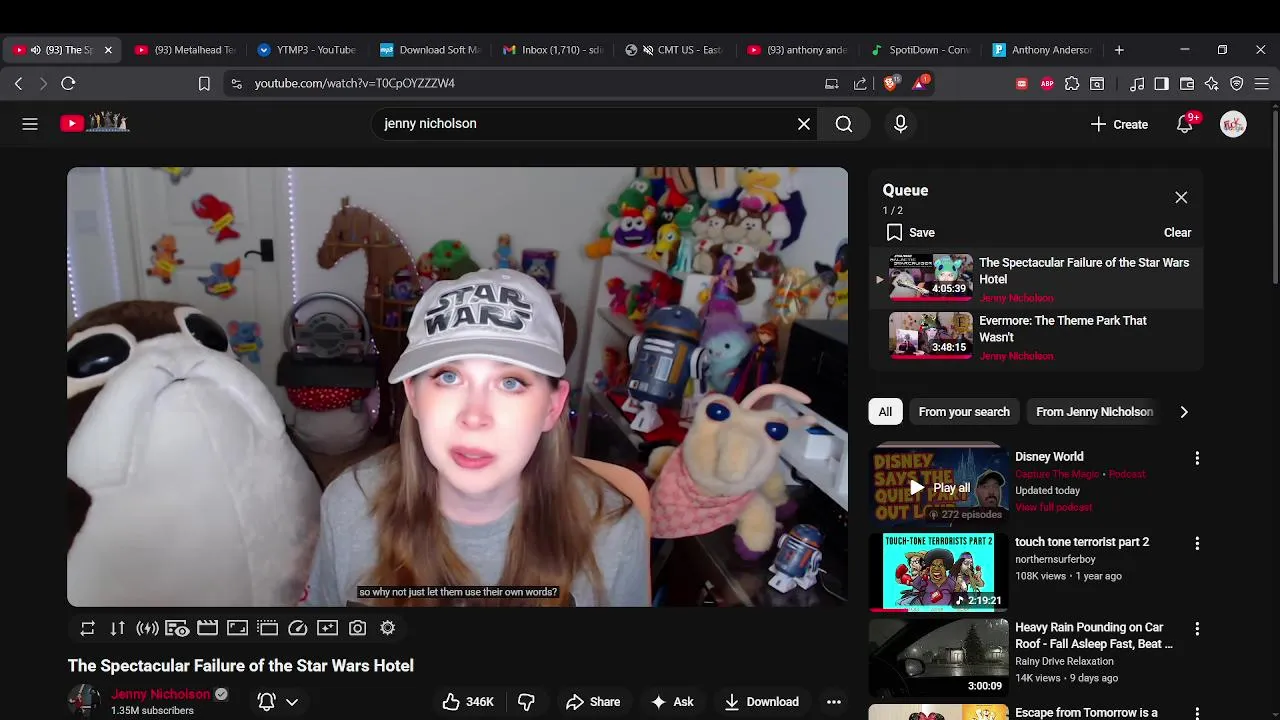Screen dimensions: 1280x720
Task: Open the notifications bell in header
Action: tap(1185, 124)
